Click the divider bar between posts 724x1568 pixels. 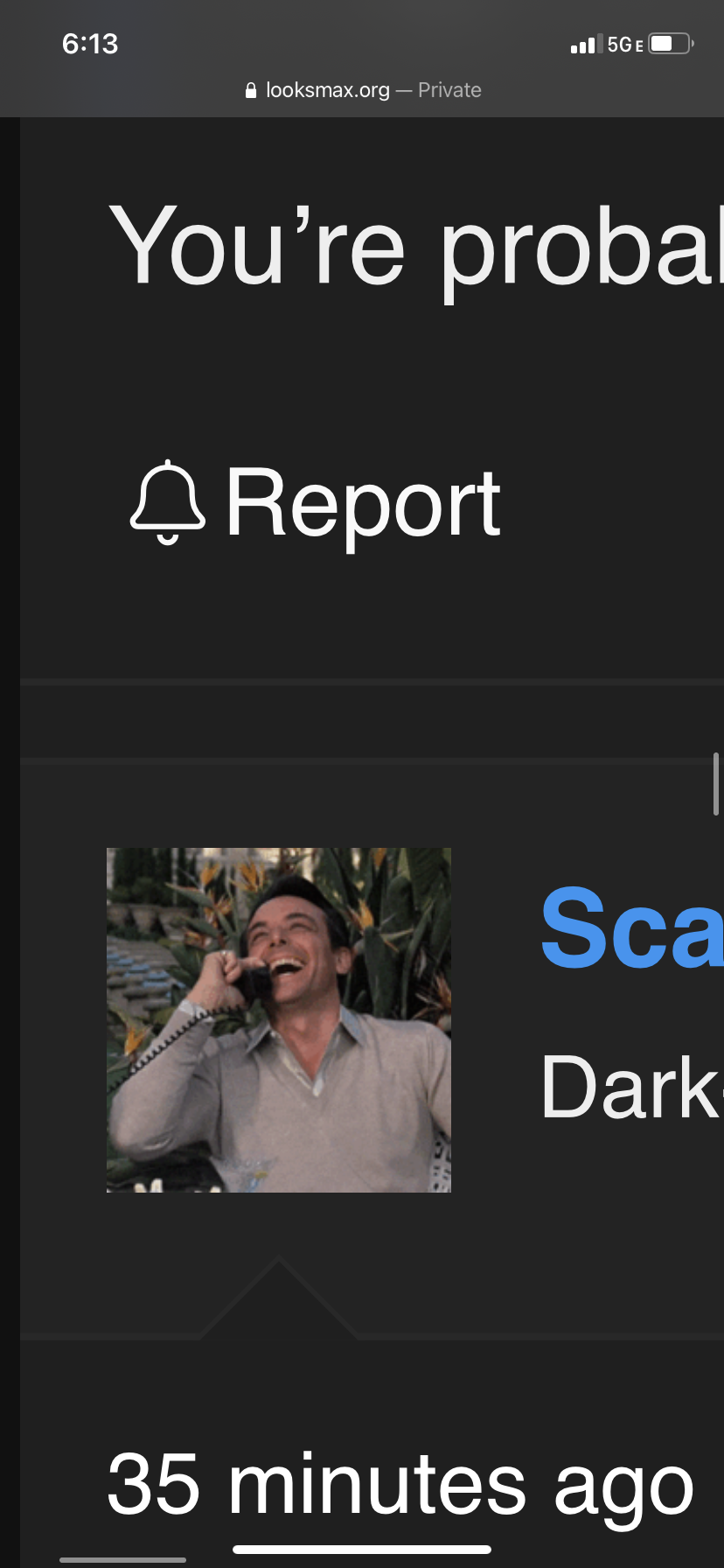pyautogui.click(x=372, y=719)
